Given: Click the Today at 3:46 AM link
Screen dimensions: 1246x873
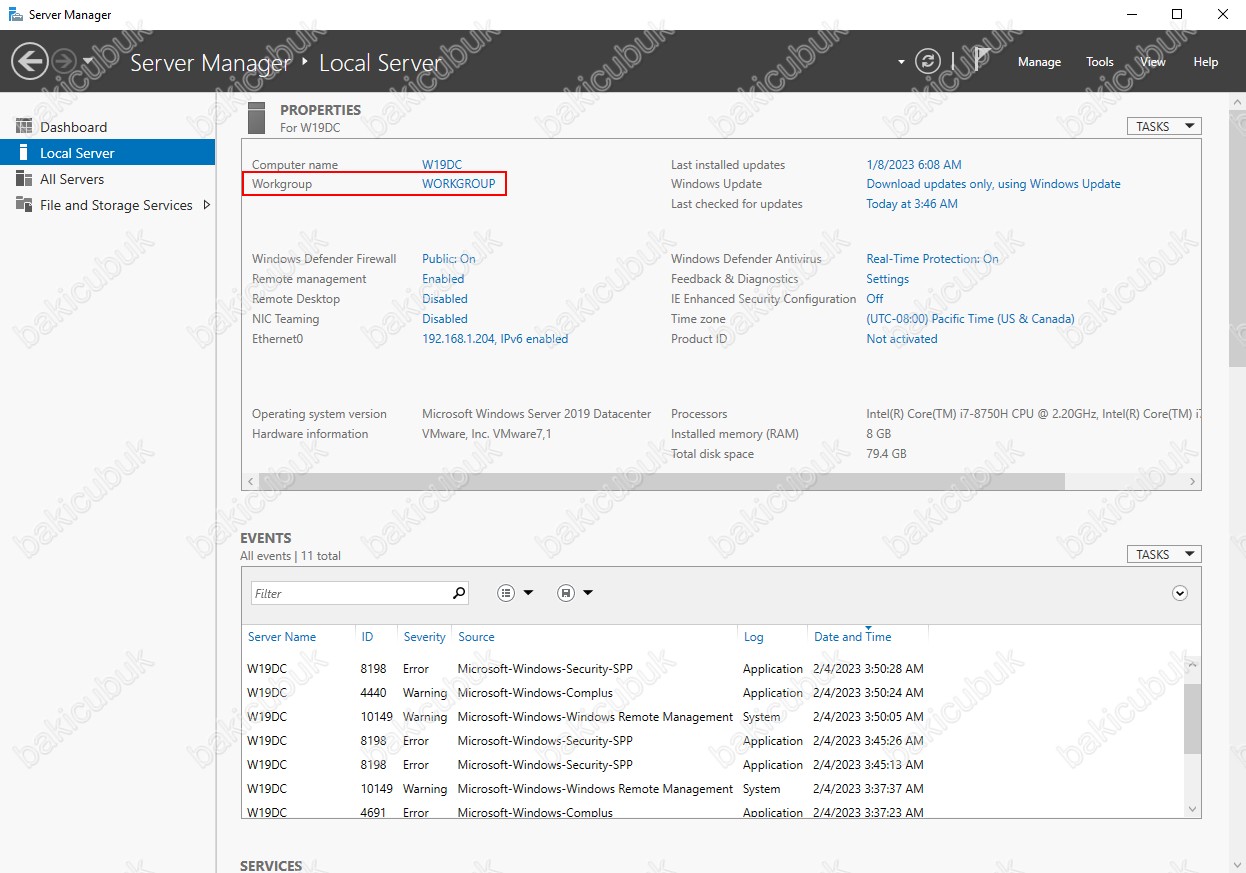Looking at the screenshot, I should tap(912, 204).
